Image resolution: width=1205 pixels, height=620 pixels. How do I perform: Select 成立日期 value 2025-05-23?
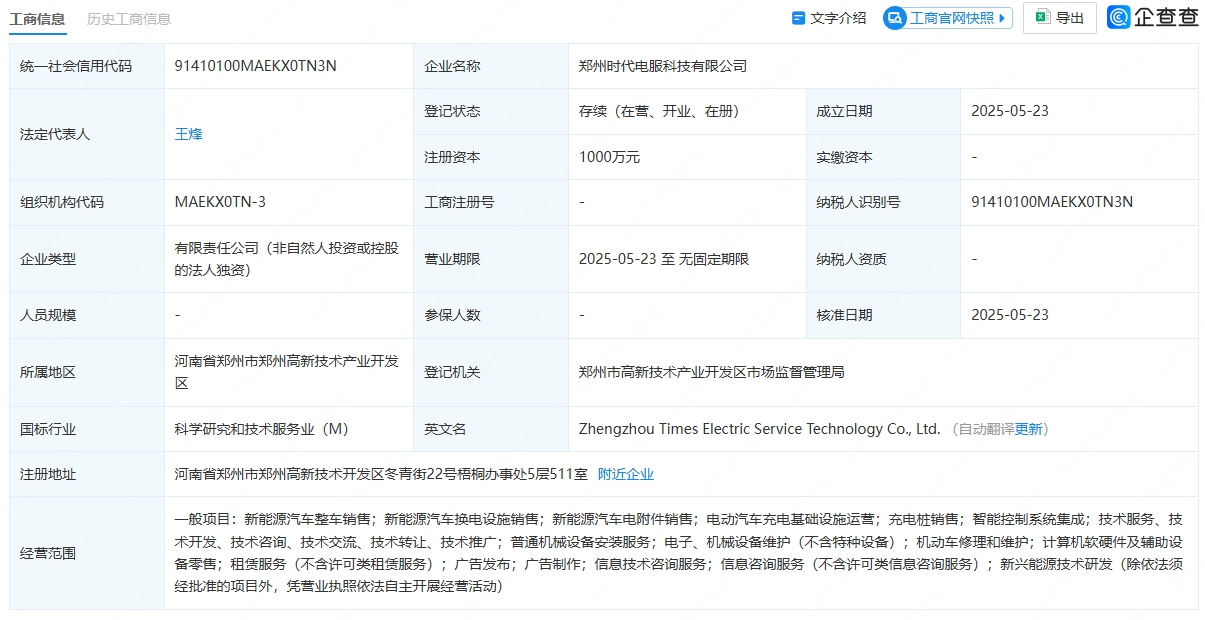click(1010, 111)
